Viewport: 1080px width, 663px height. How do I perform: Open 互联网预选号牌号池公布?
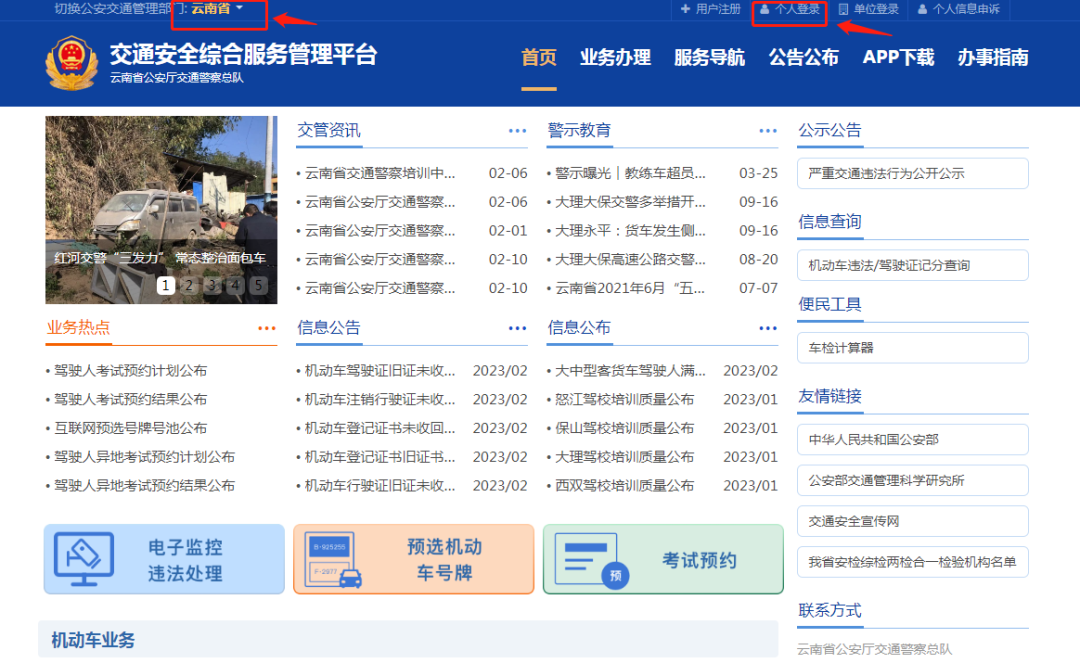click(x=131, y=428)
